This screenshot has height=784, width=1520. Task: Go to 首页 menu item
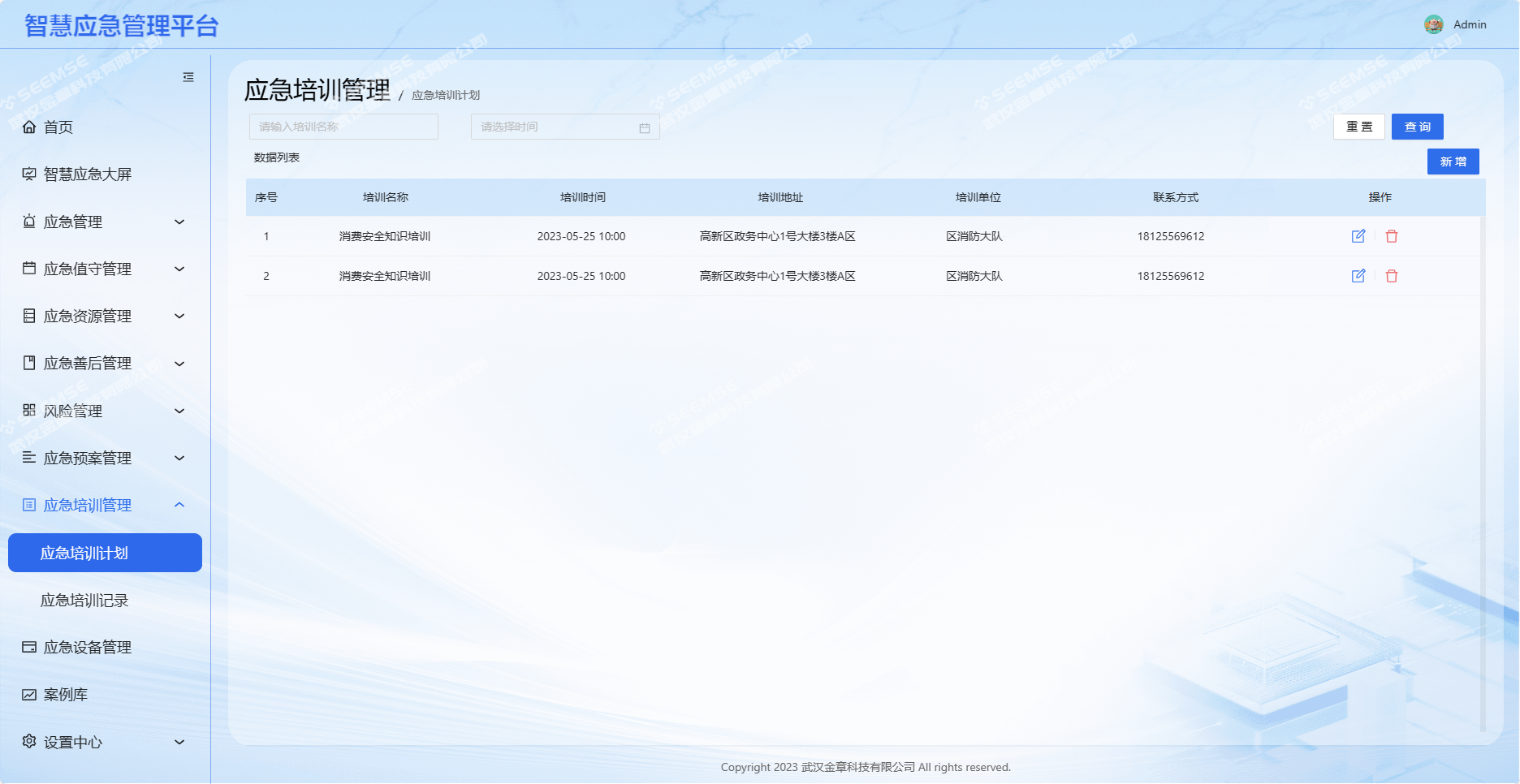point(105,127)
